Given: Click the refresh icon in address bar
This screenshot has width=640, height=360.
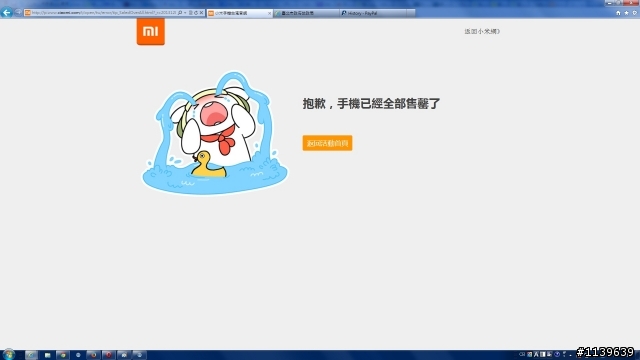Looking at the screenshot, I should 196,13.
